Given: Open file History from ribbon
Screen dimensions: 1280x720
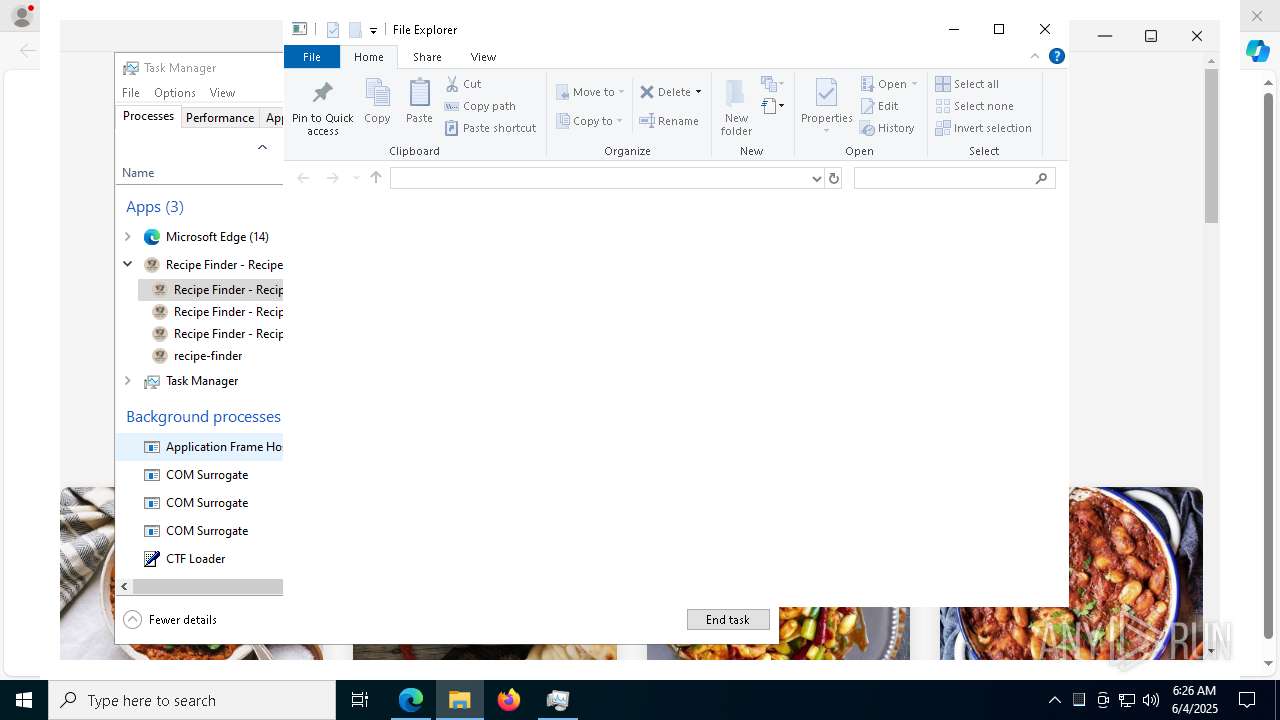Looking at the screenshot, I should pos(887,128).
